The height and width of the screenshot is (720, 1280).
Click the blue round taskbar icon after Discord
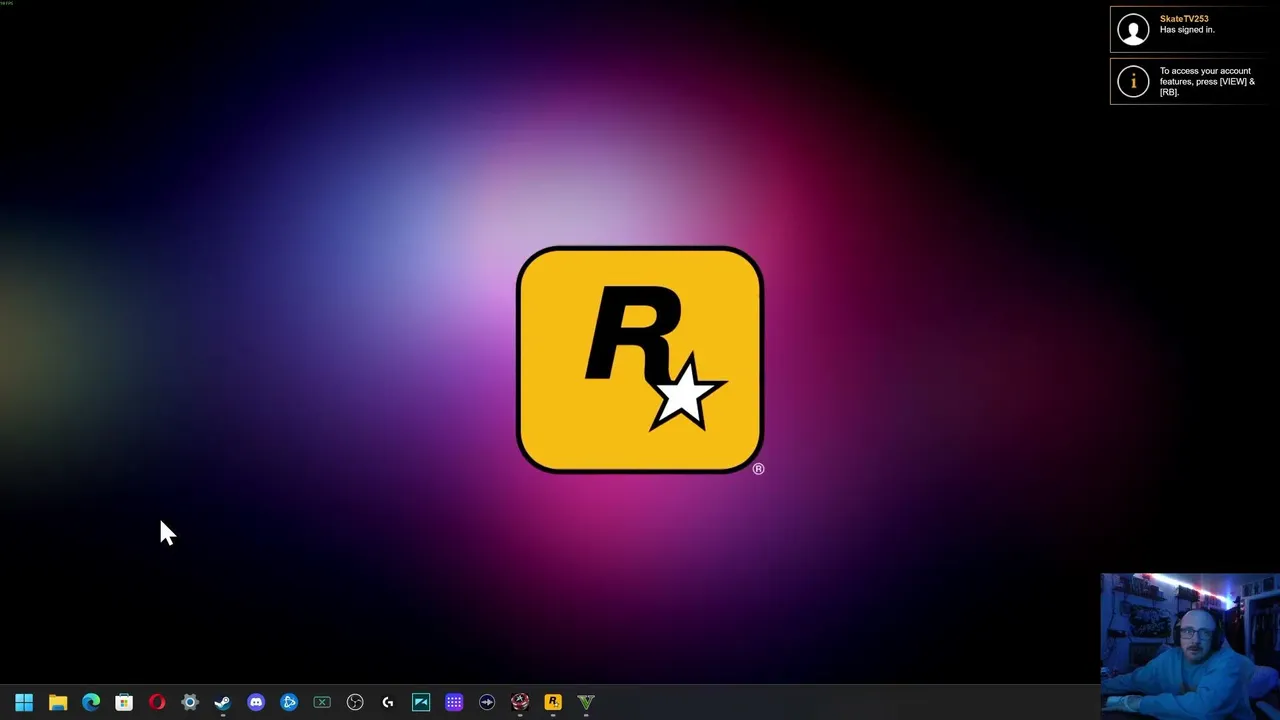coord(289,702)
